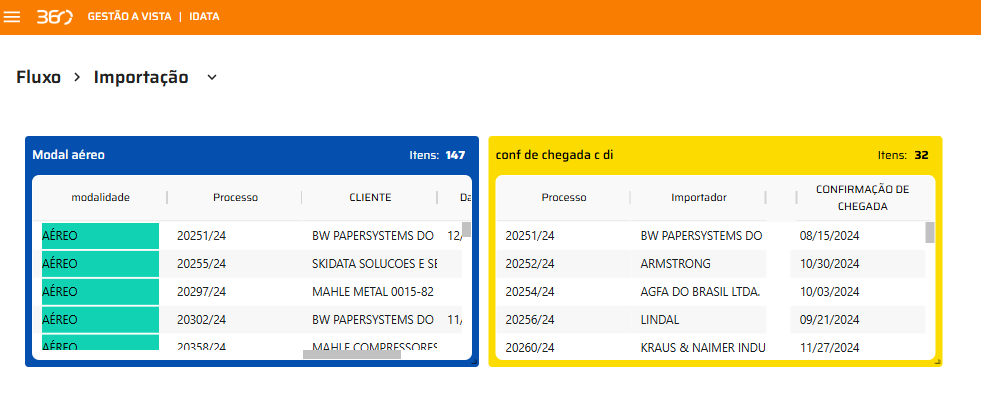
Task: Click BW PAPERSYSTEMS DO importer in conf de chegada
Action: pyautogui.click(x=701, y=236)
